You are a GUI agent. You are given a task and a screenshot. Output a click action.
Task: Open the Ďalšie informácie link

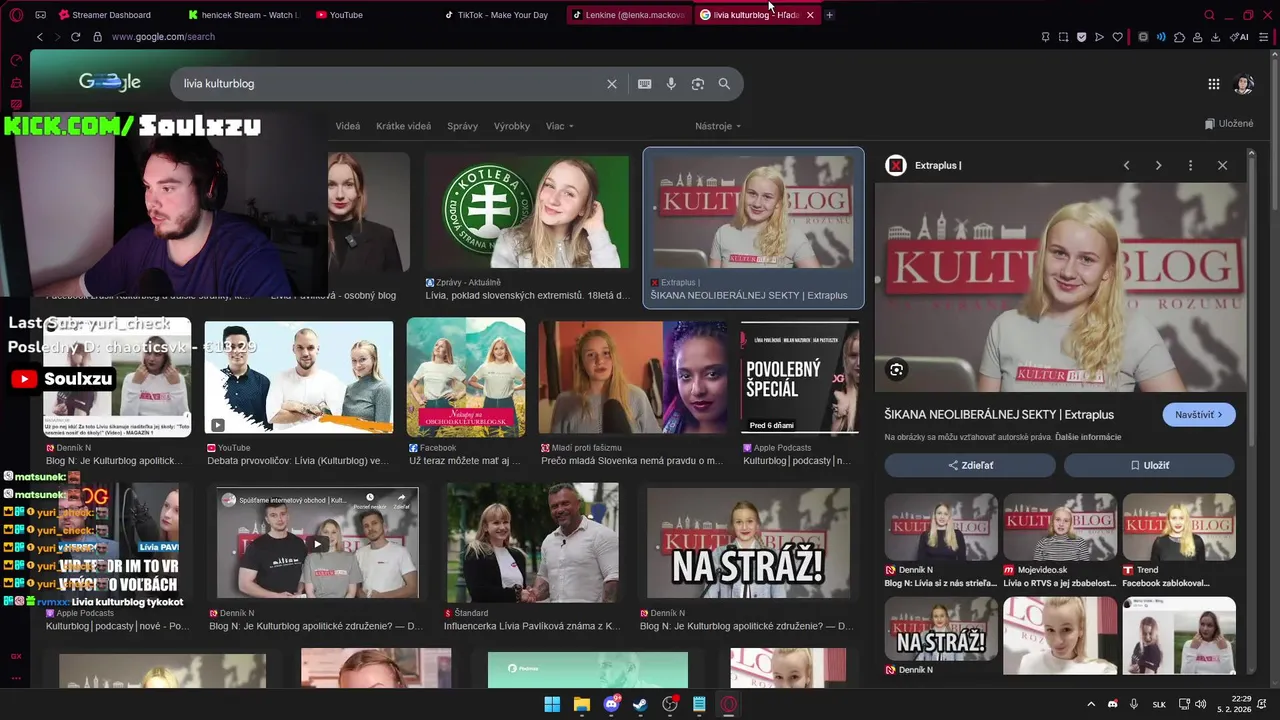1088,437
